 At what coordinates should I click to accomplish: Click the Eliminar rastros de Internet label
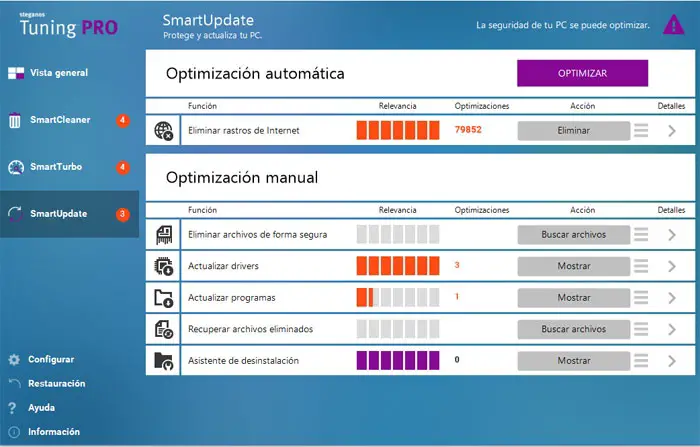pyautogui.click(x=244, y=130)
